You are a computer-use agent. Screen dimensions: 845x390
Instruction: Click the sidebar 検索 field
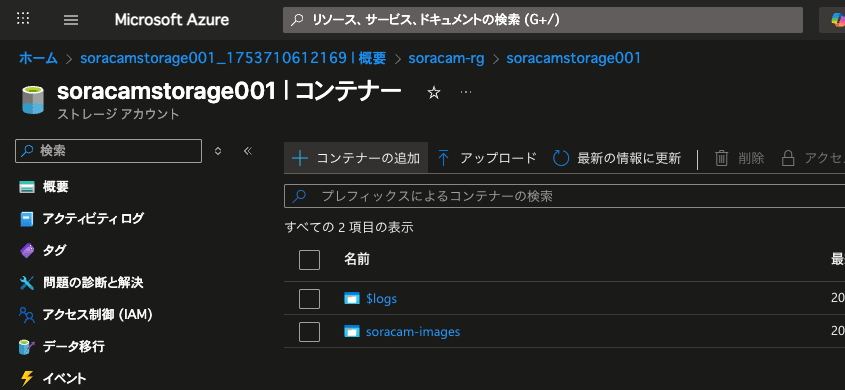point(108,151)
